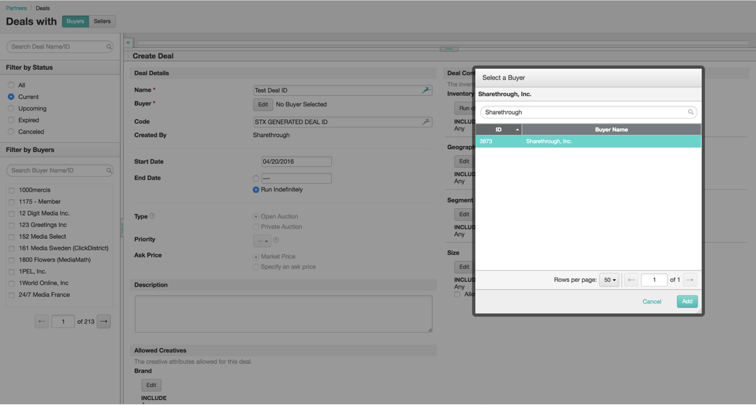Check the 1PEL, Inc. checkbox
The image size is (756, 405).
click(x=12, y=271)
